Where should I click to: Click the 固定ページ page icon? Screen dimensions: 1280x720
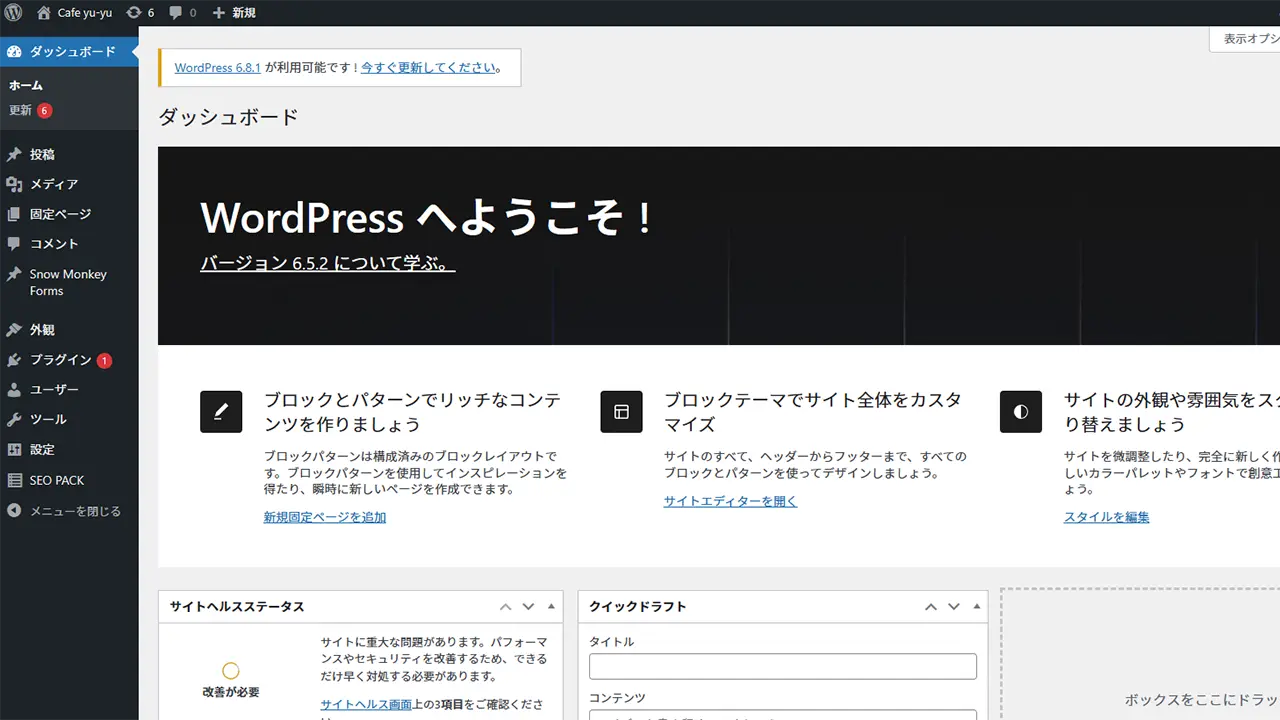(14, 214)
